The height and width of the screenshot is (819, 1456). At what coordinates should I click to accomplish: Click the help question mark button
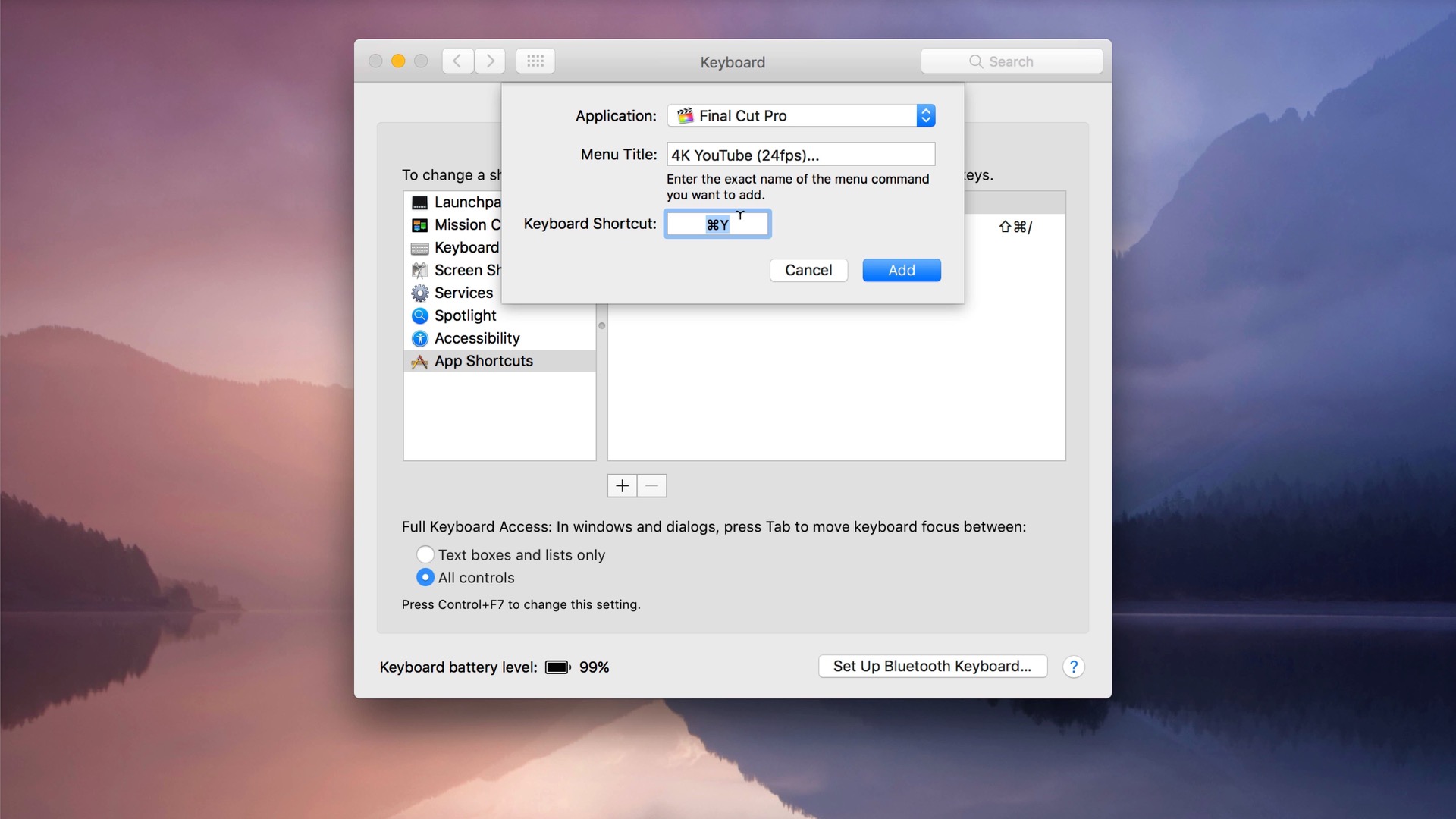(x=1073, y=667)
